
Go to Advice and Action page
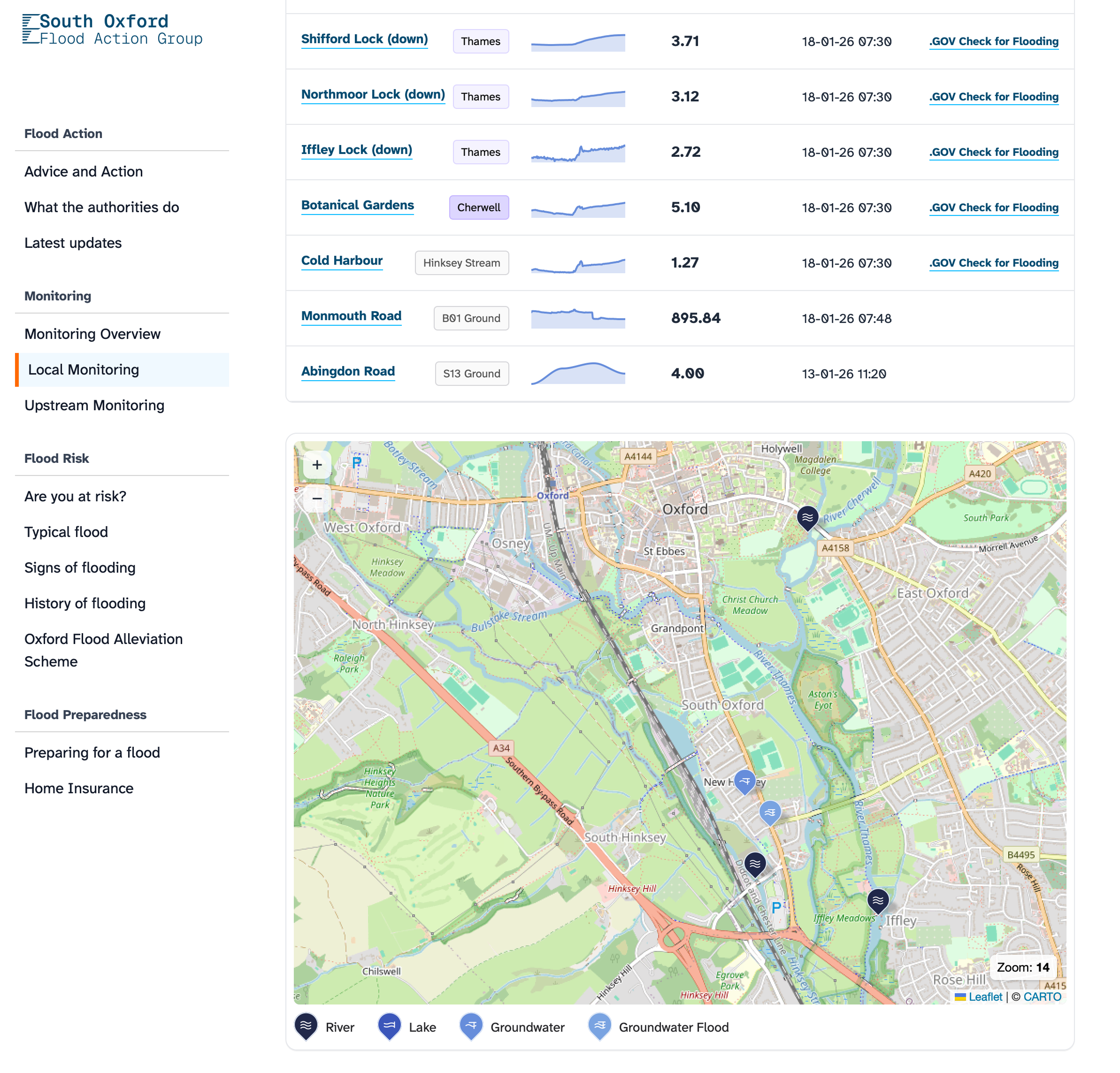click(x=84, y=171)
